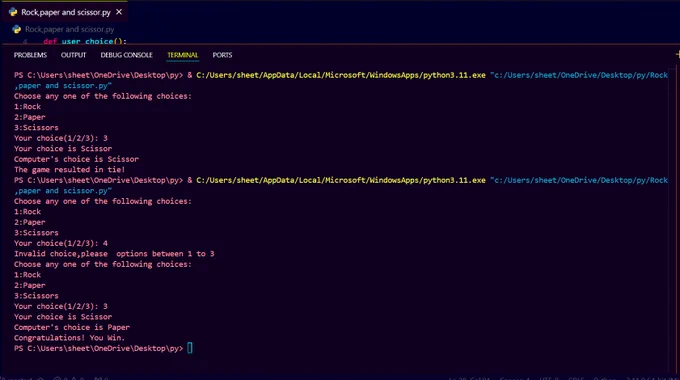Click terminal line 'Your choice(1/2/3): 4'
Screen dimensions: 680x380
pos(61,243)
